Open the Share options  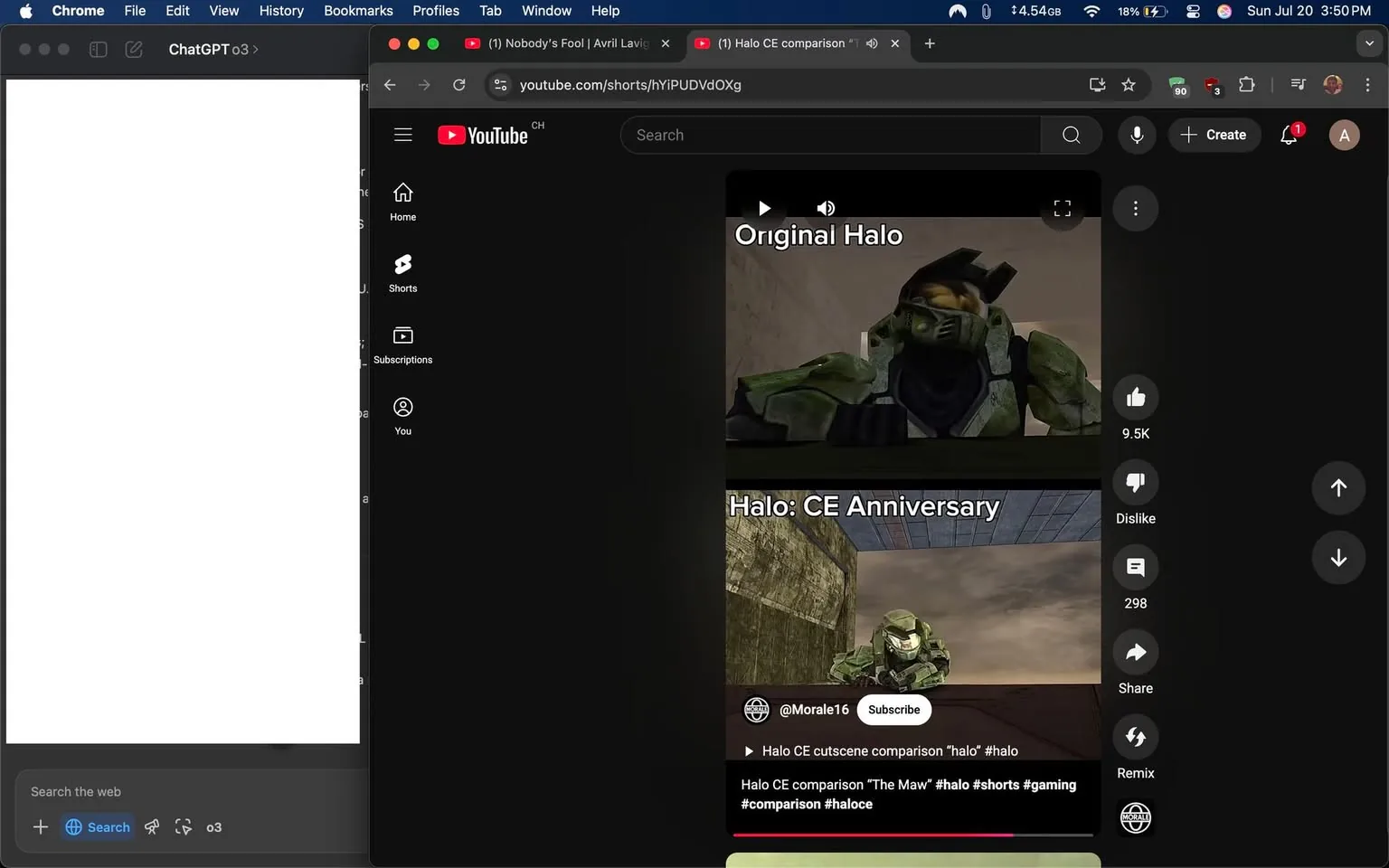coord(1135,652)
